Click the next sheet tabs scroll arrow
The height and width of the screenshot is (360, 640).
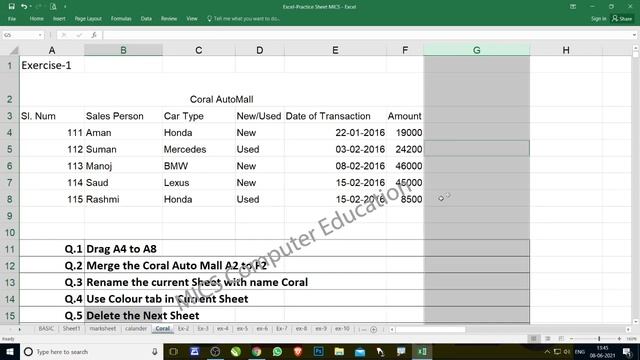(x=19, y=329)
